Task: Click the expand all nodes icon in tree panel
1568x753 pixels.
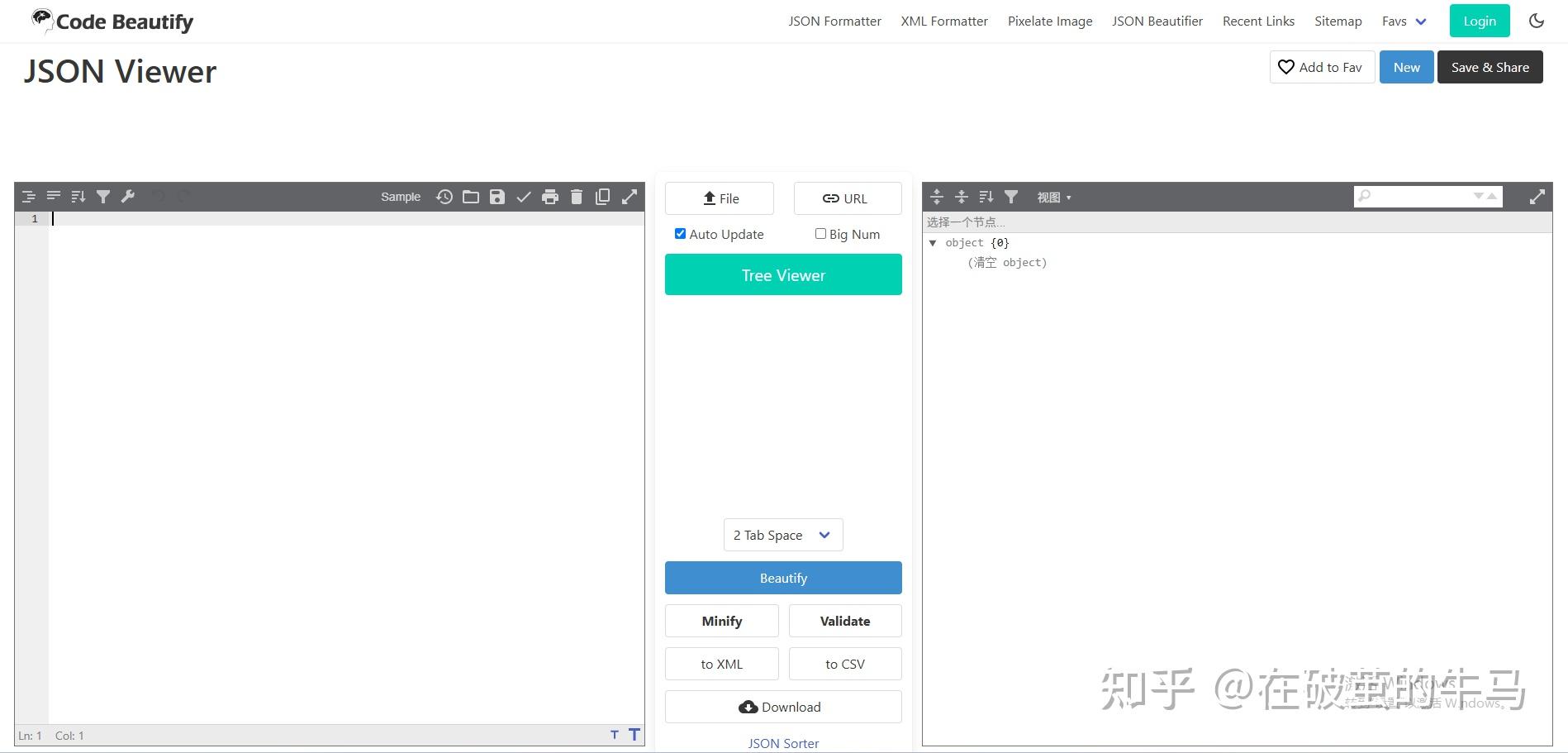Action: pyautogui.click(x=937, y=197)
